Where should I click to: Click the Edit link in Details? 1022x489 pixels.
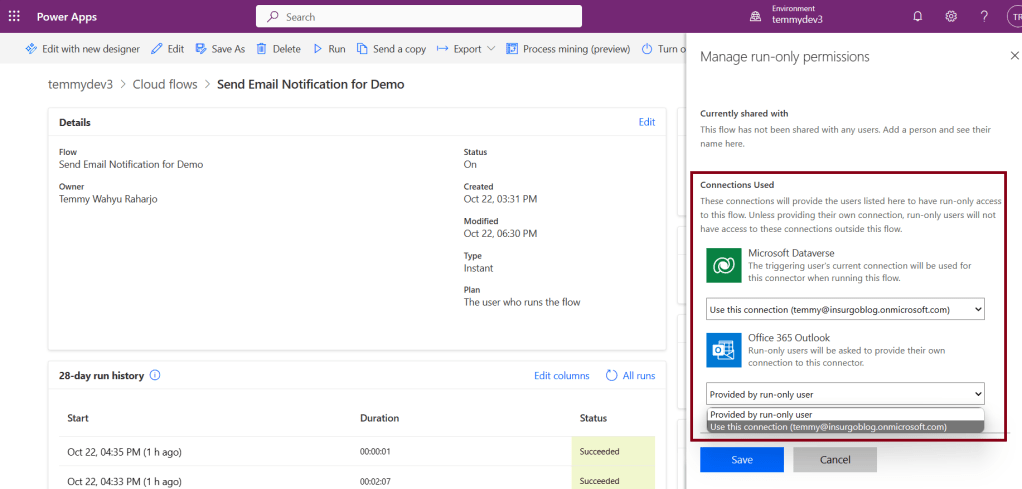click(647, 122)
